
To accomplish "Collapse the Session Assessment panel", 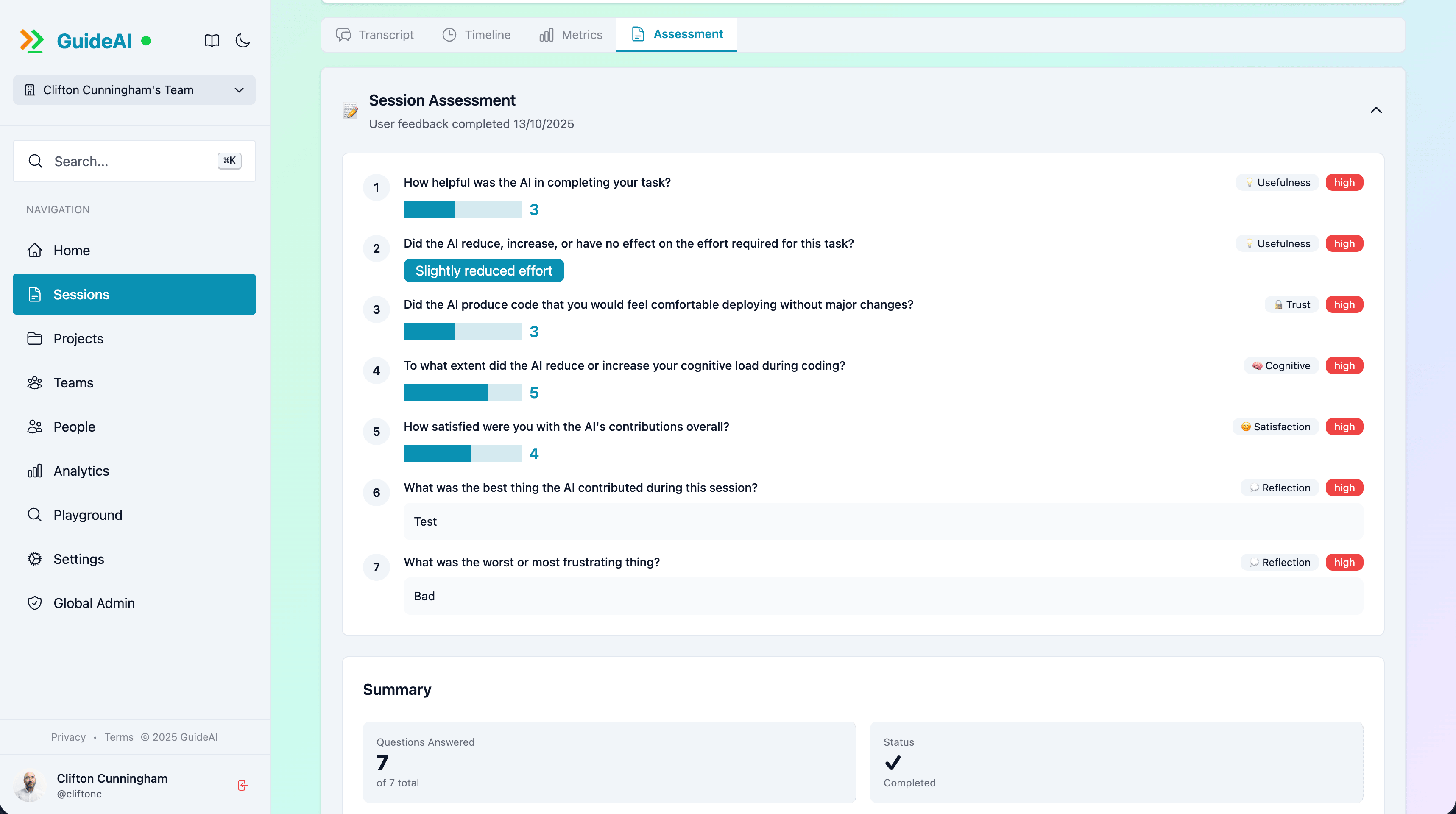I will [x=1376, y=110].
